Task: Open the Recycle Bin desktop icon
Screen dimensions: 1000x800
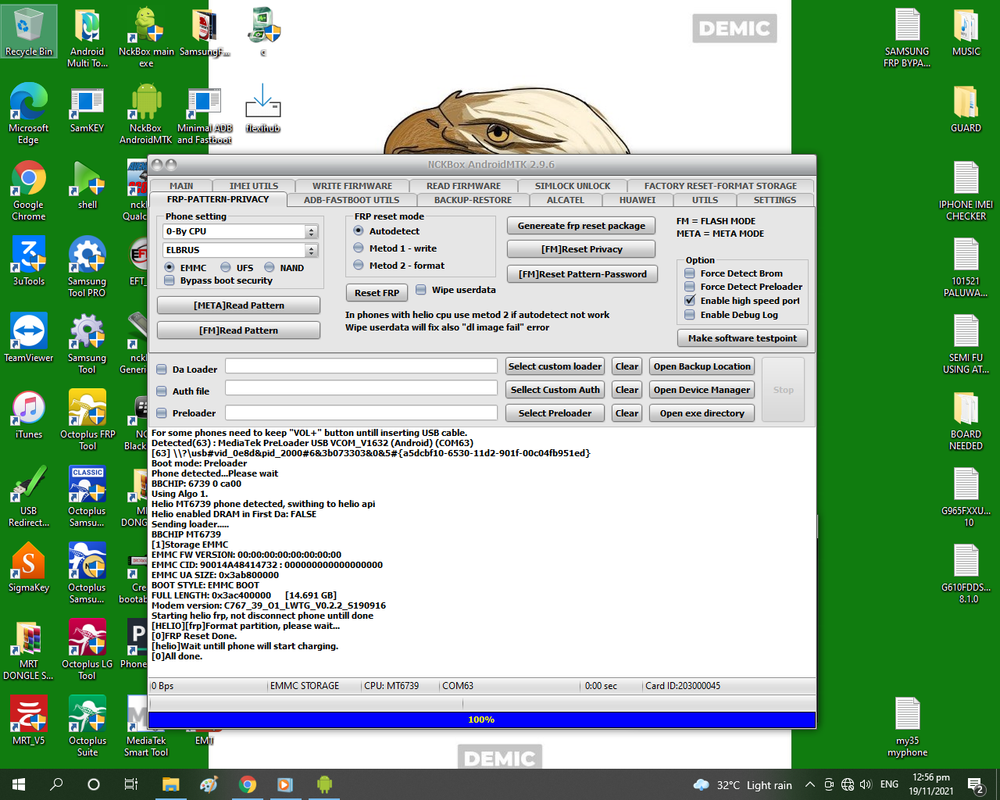Action: [29, 32]
